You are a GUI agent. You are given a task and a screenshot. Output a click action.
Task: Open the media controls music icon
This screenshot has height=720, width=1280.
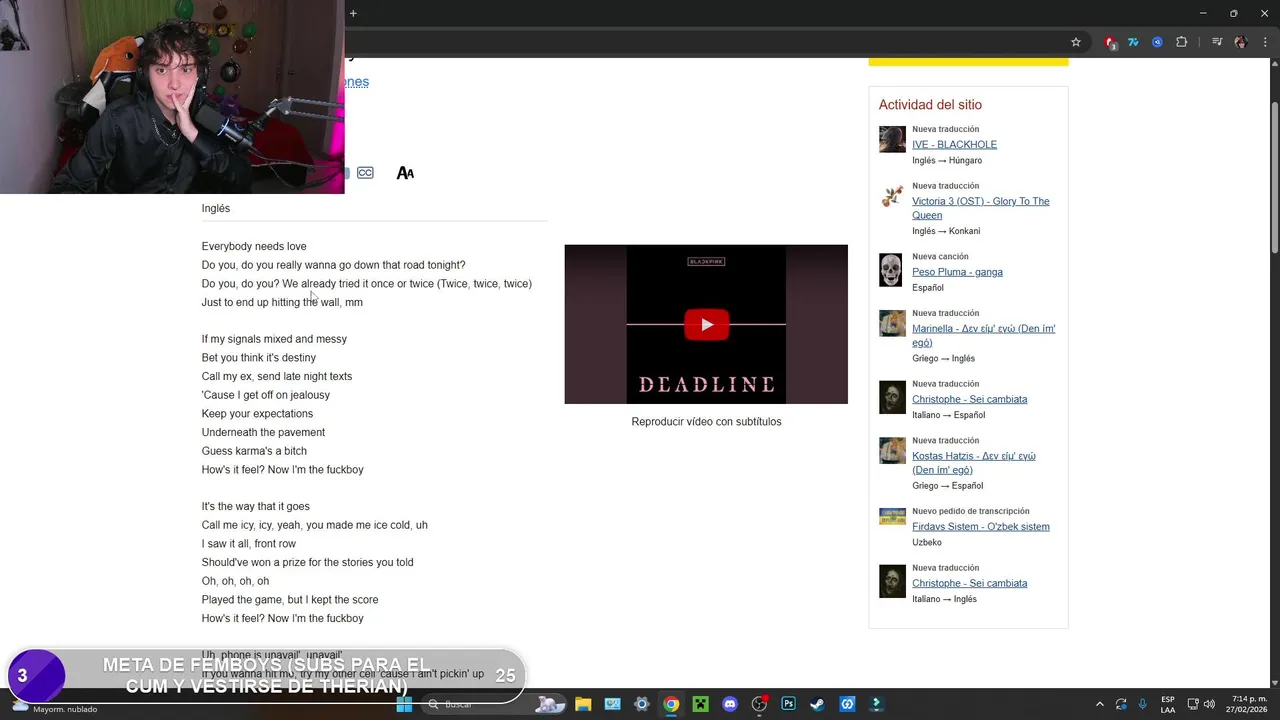click(x=1217, y=42)
